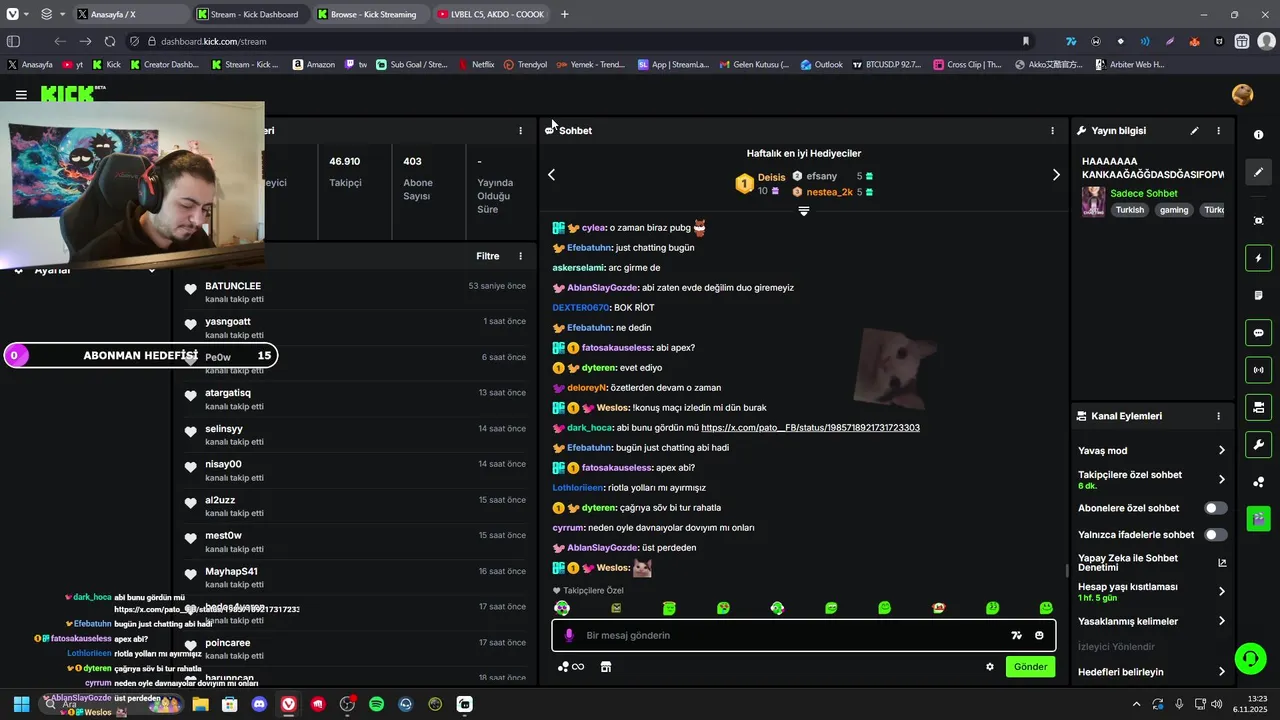Image resolution: width=1280 pixels, height=720 pixels.
Task: Insert the last green smiley emote
Action: pyautogui.click(x=1046, y=608)
